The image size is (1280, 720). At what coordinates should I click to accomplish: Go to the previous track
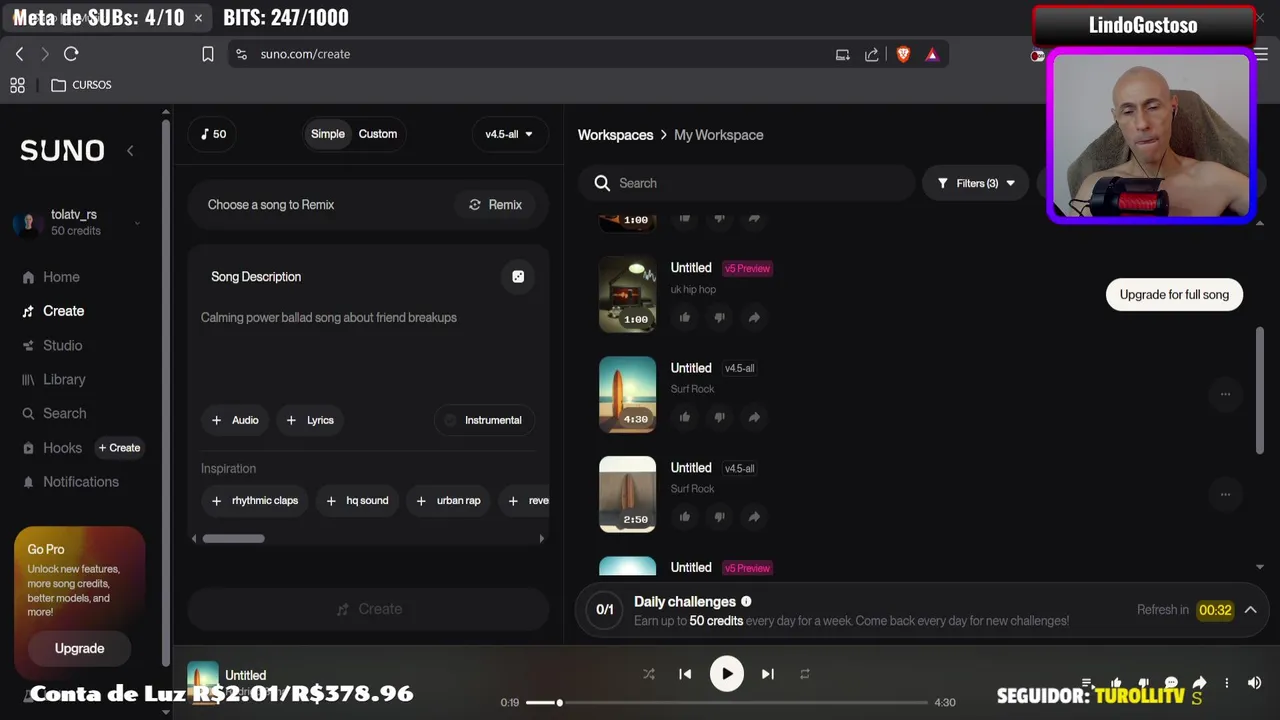click(x=685, y=674)
